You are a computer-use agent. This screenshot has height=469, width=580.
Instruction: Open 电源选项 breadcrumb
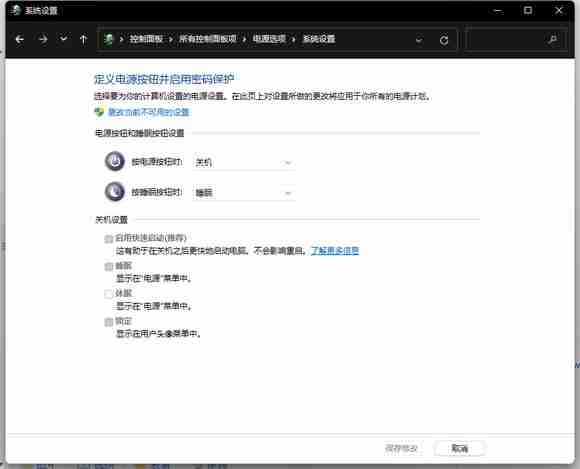tap(269, 39)
